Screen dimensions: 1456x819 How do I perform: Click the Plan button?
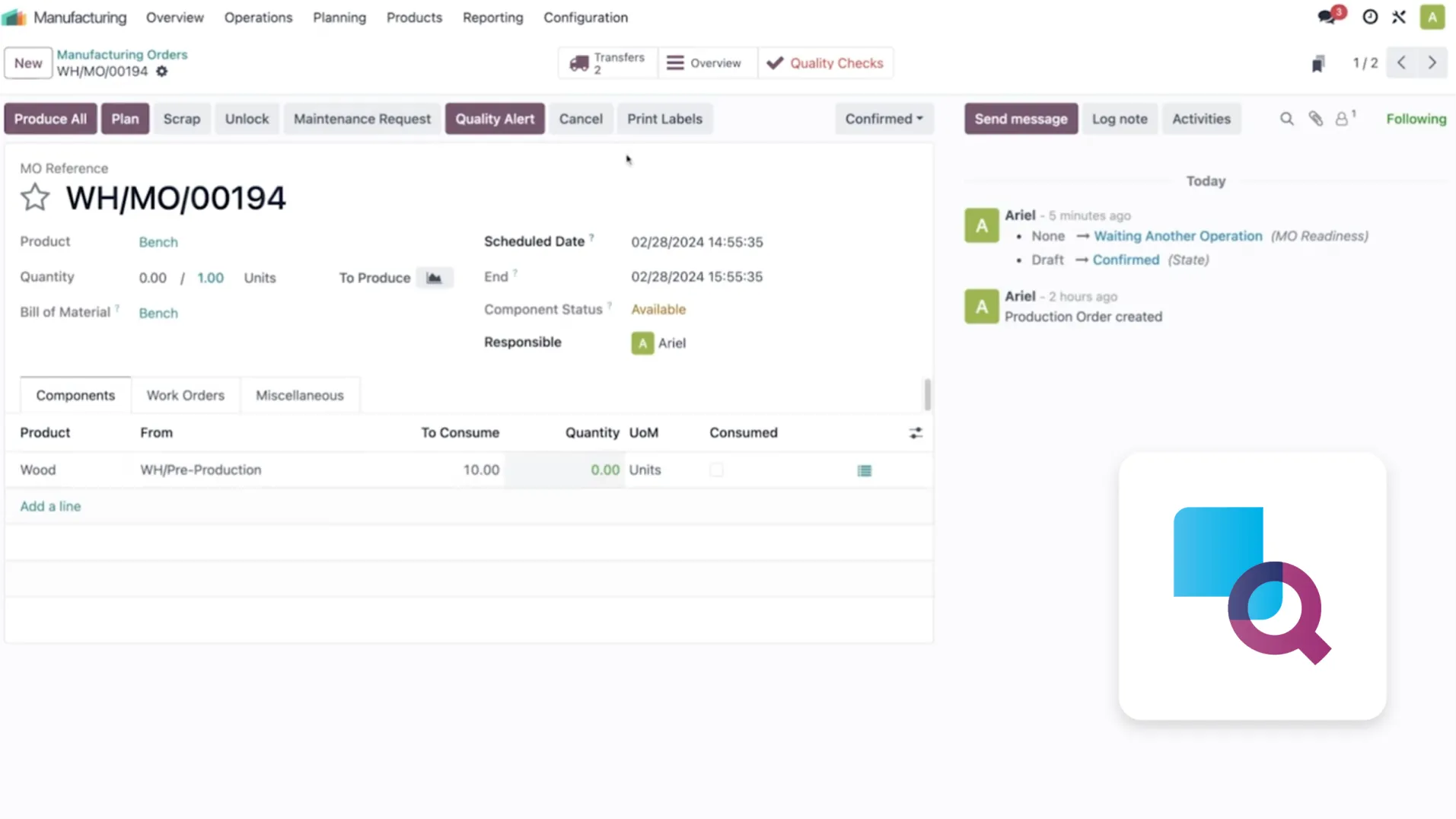(x=125, y=119)
